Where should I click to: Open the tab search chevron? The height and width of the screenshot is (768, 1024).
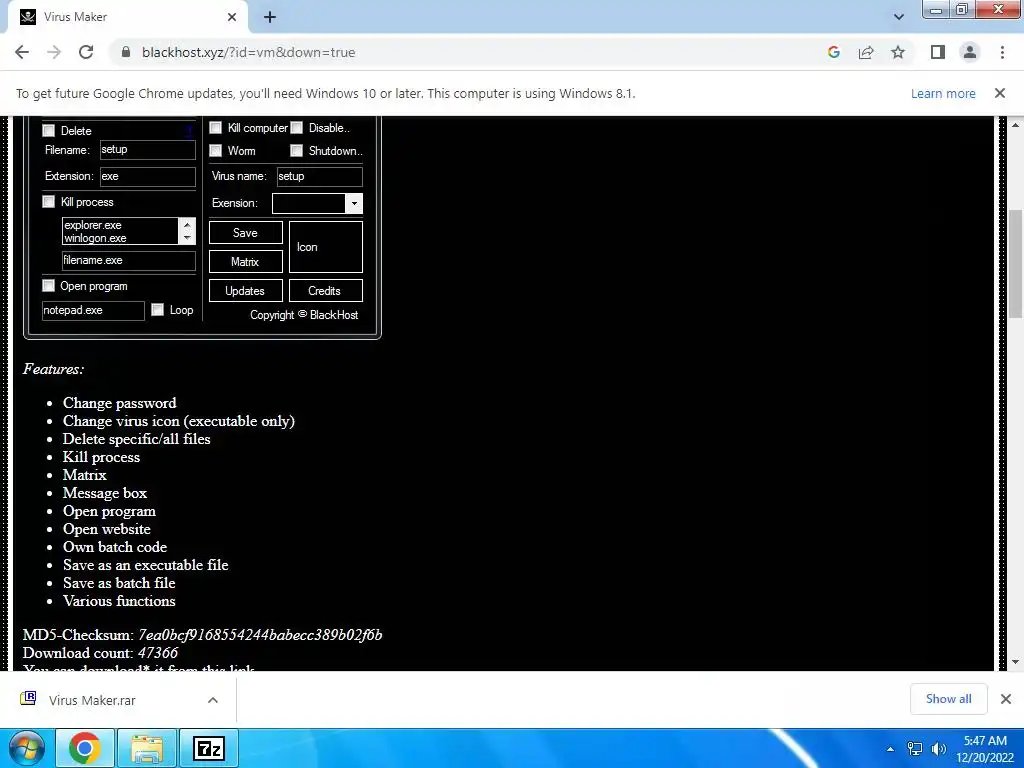[x=899, y=17]
